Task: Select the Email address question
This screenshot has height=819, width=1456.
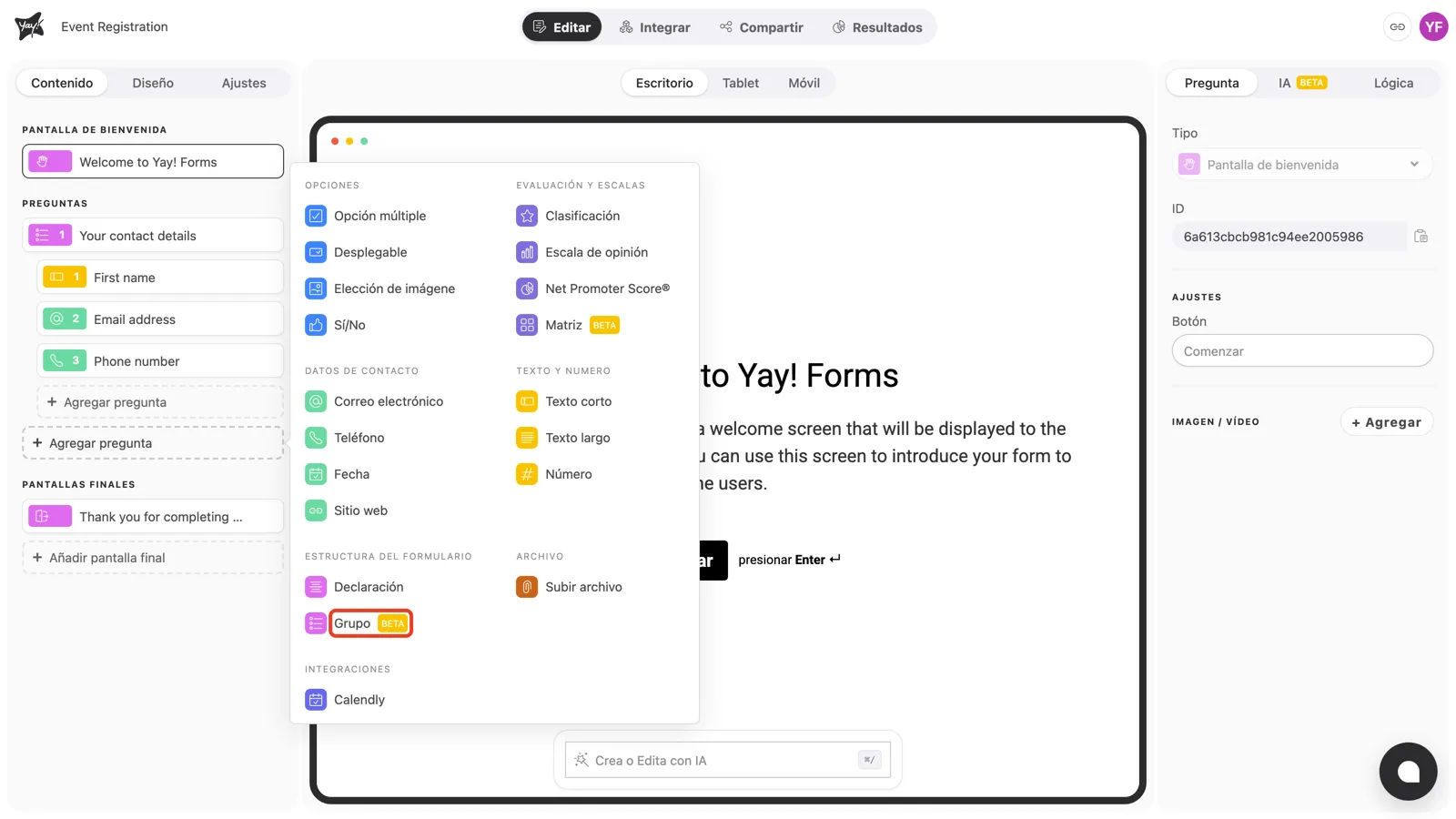Action: click(160, 319)
